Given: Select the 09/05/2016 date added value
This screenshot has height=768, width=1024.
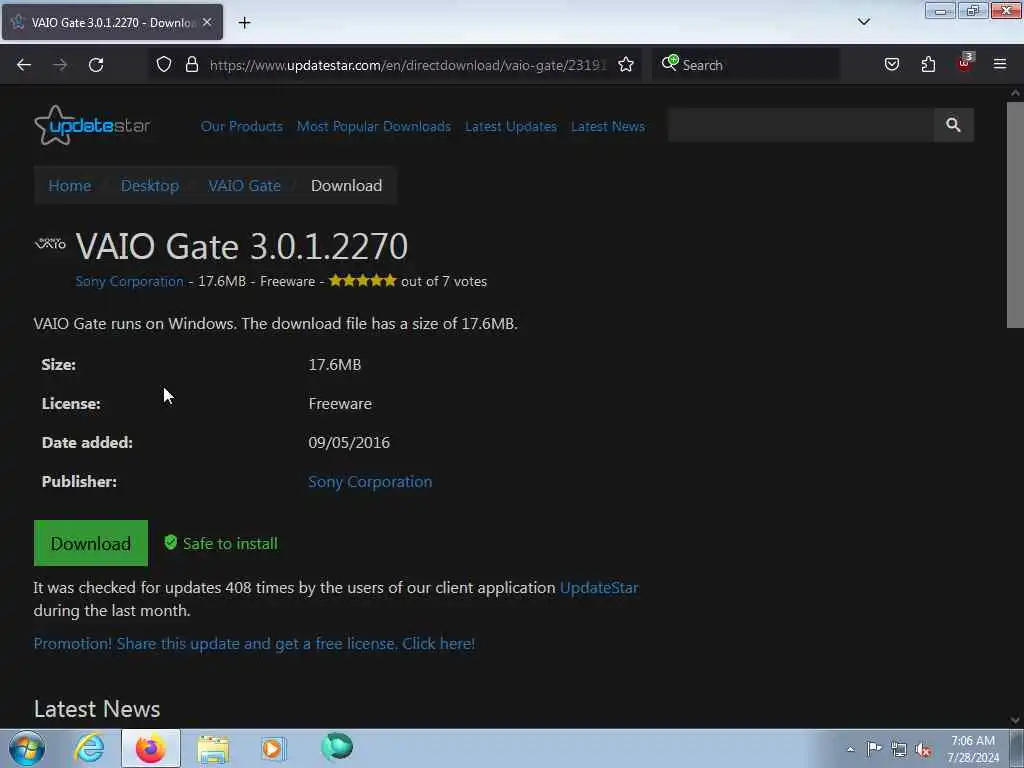Looking at the screenshot, I should click(x=349, y=443).
